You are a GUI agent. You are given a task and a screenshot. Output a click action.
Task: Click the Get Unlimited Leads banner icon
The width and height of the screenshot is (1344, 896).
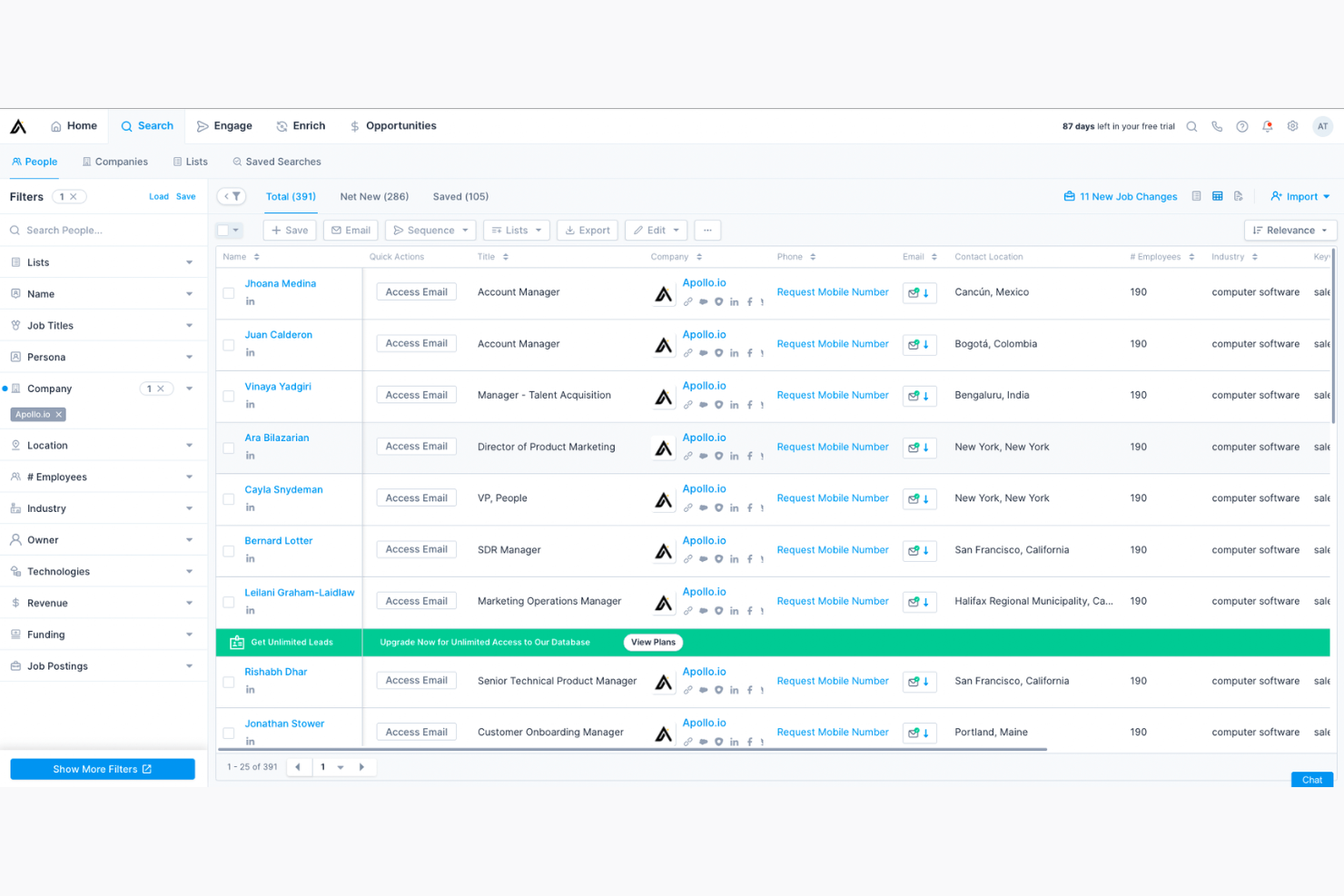(237, 643)
